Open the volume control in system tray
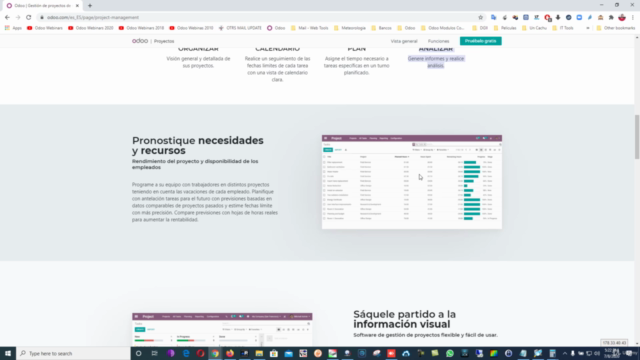The image size is (640, 360). pyautogui.click(x=597, y=353)
